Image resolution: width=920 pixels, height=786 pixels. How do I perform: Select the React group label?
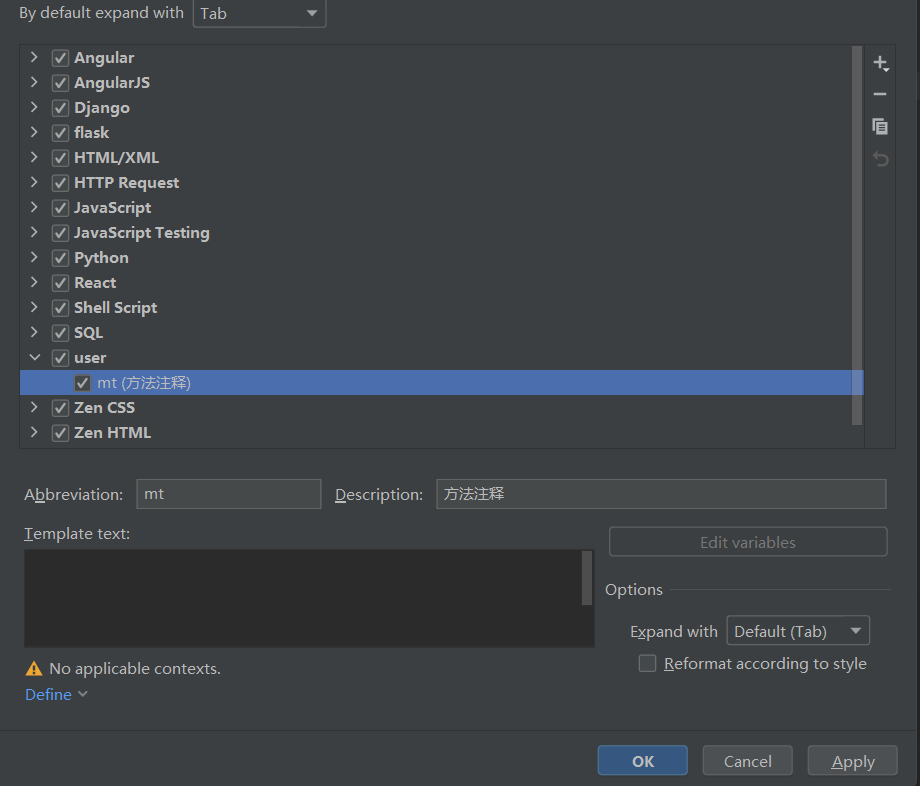(x=95, y=283)
